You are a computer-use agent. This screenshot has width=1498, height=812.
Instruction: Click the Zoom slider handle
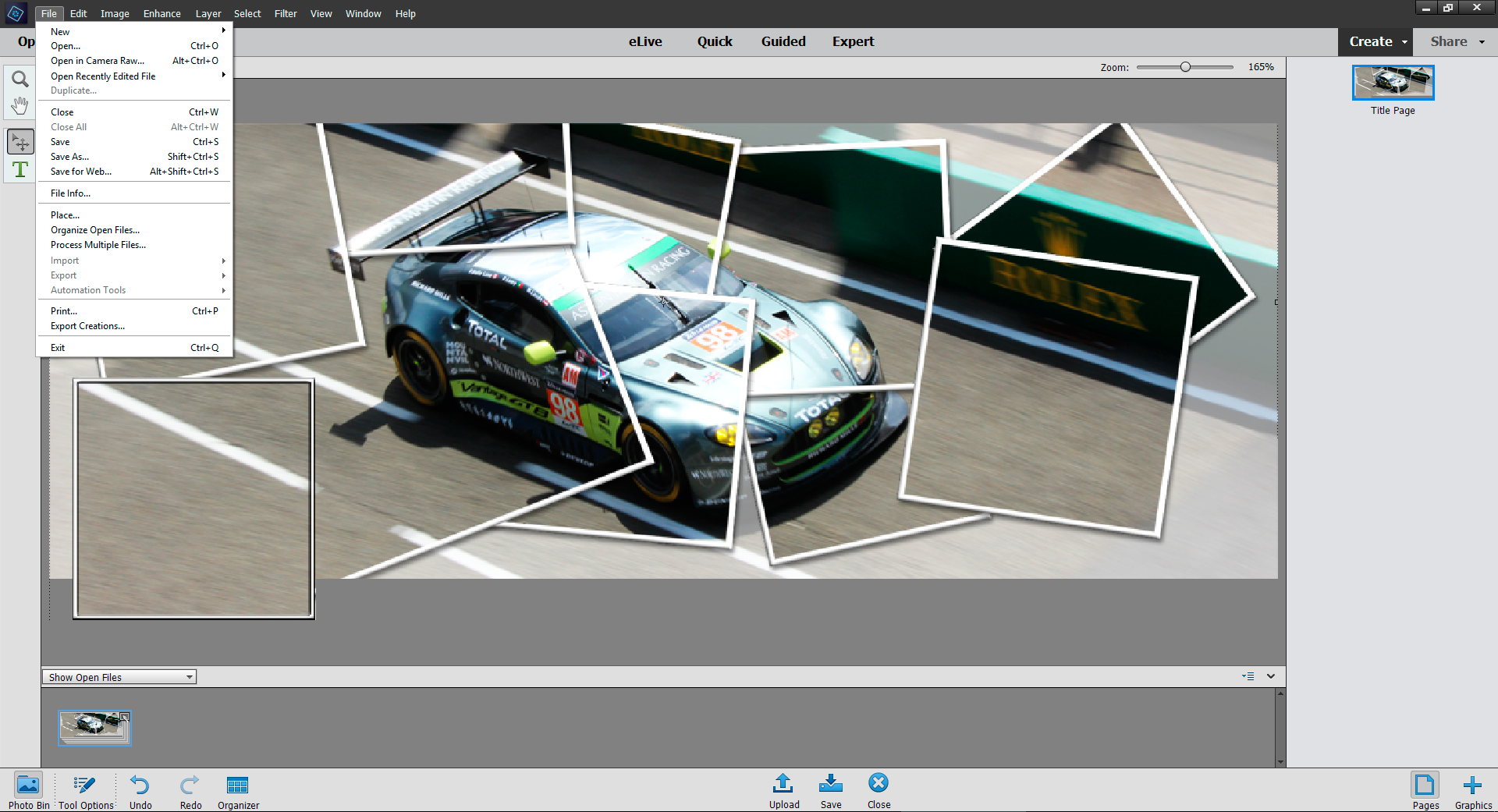point(1185,67)
